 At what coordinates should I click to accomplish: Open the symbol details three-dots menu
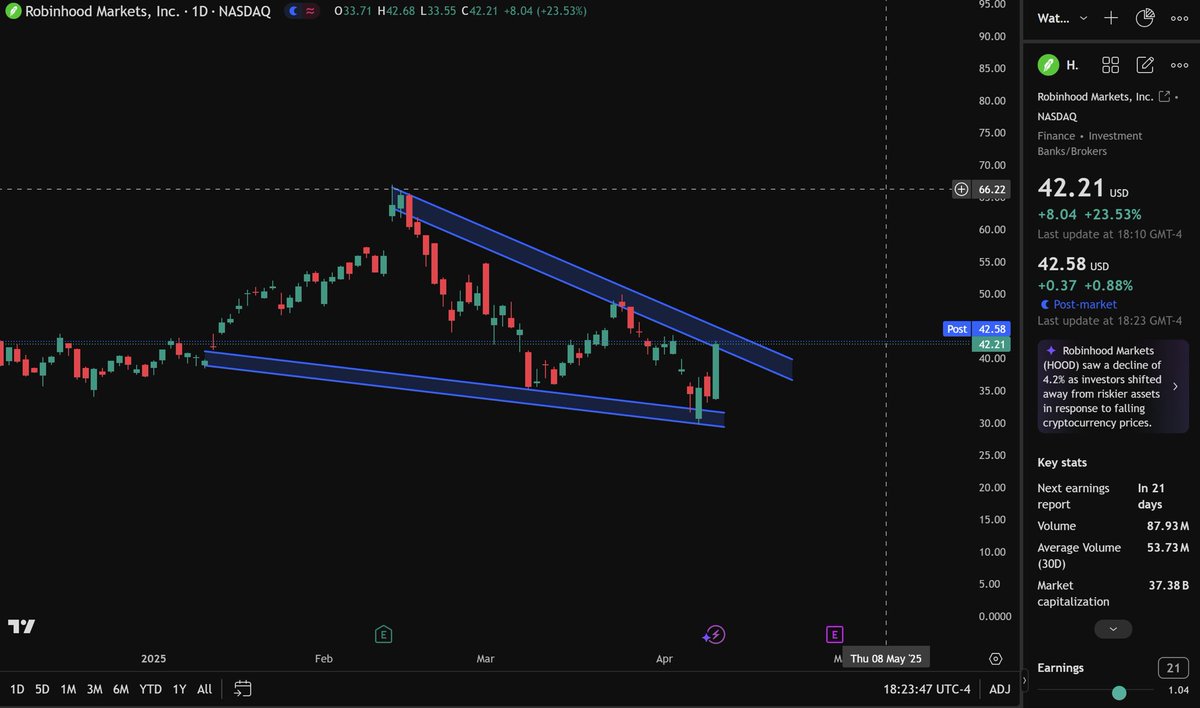[x=1179, y=65]
